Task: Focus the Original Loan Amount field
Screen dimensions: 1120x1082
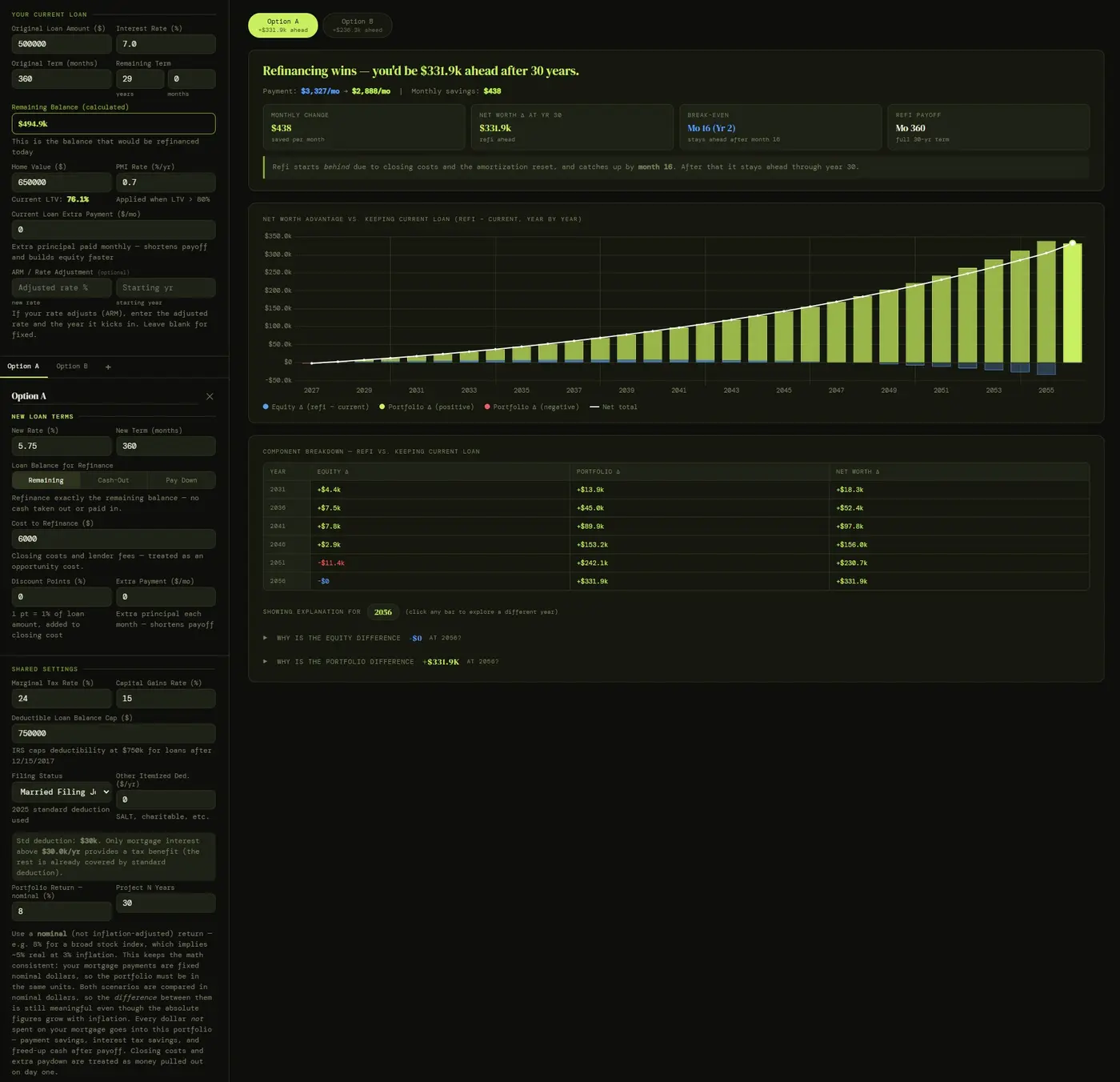Action: pyautogui.click(x=61, y=44)
